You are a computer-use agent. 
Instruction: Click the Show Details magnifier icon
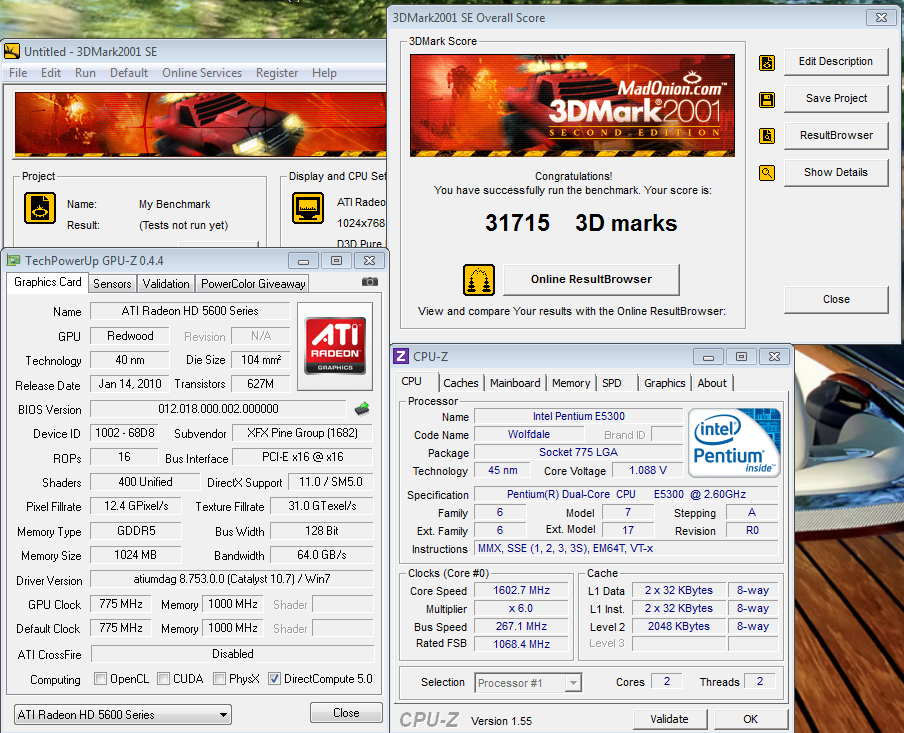767,172
